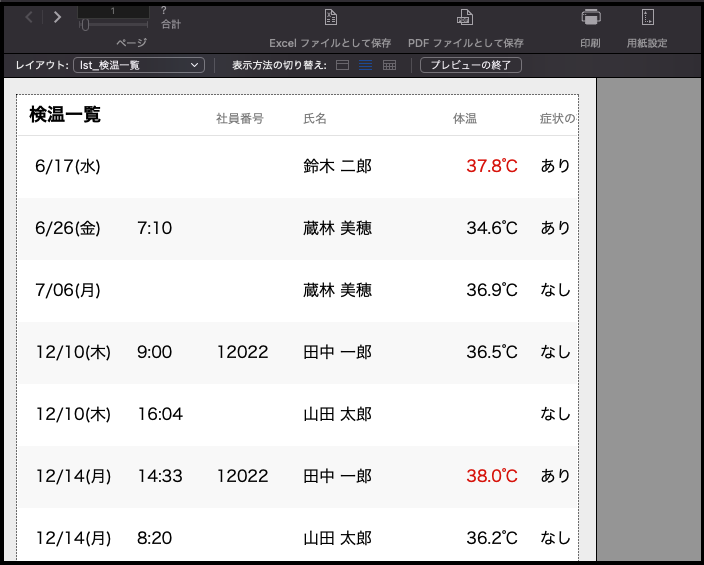The width and height of the screenshot is (704, 565).
Task: Open the layout dropdown lst_検温一覧
Action: click(x=138, y=65)
